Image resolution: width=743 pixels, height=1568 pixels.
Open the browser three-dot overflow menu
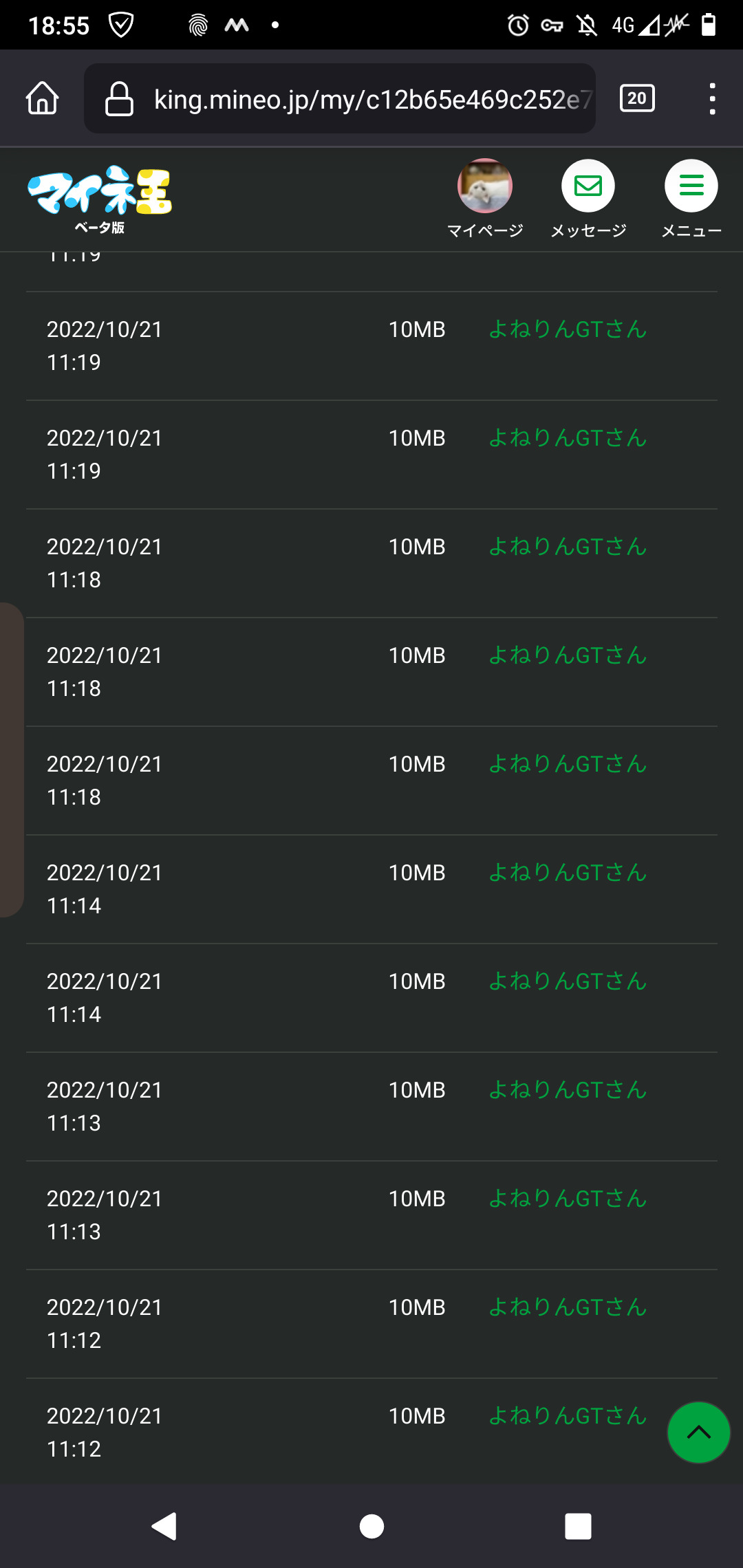tap(712, 98)
